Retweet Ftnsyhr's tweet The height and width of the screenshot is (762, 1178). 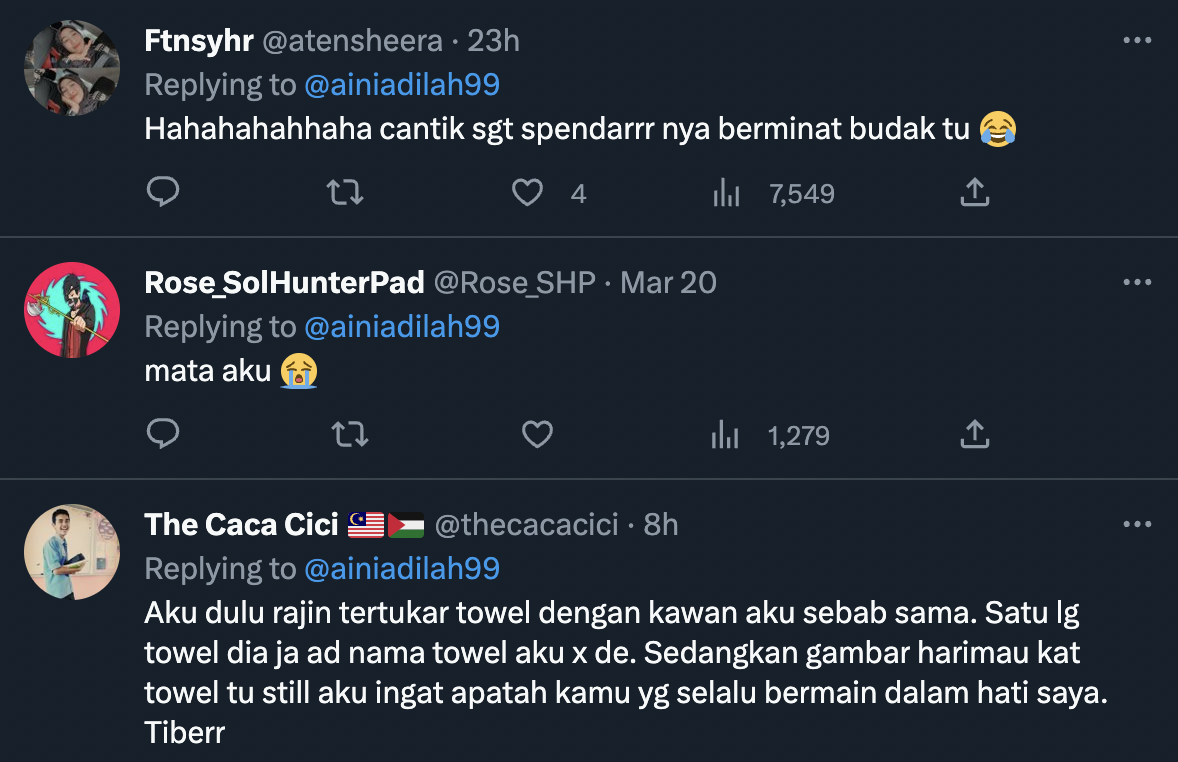[346, 192]
